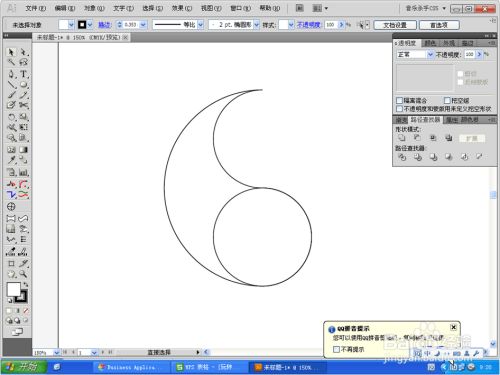Select the Rotate tool
The height and width of the screenshot is (375, 500).
[11, 117]
